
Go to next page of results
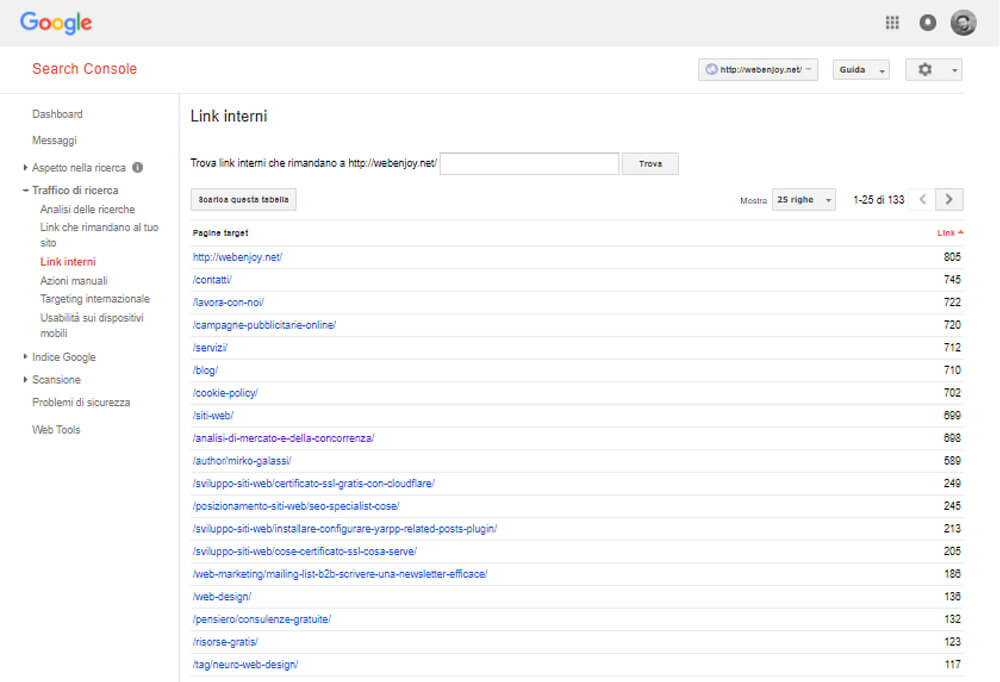(x=949, y=200)
